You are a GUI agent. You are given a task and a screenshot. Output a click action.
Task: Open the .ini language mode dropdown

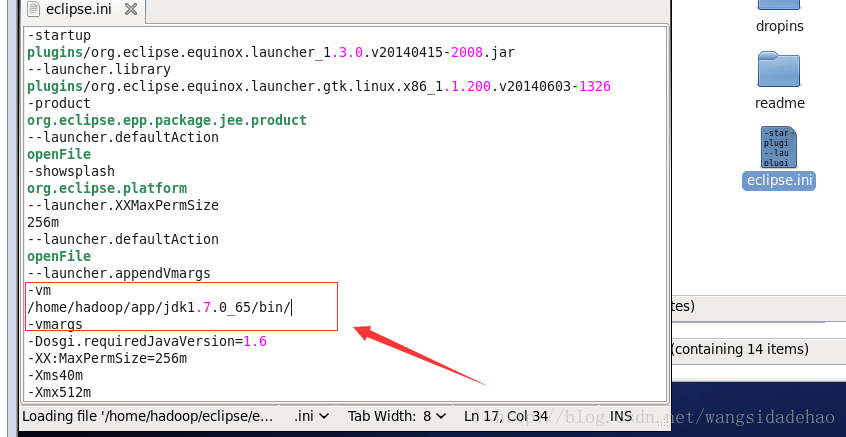click(311, 416)
